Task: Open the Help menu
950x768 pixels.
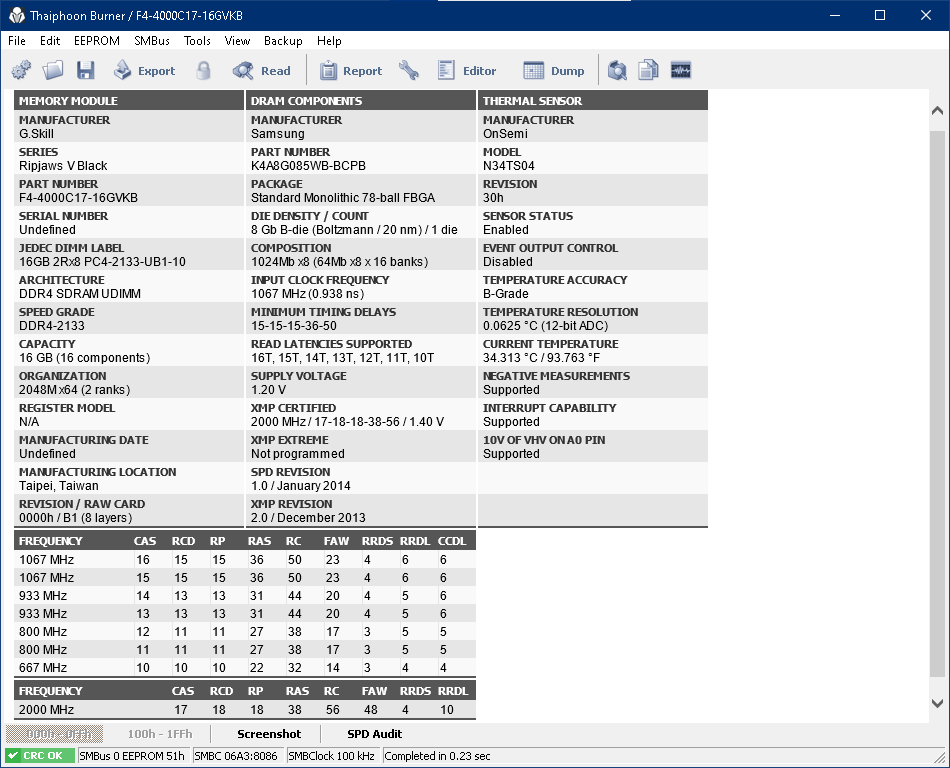Action: [329, 41]
